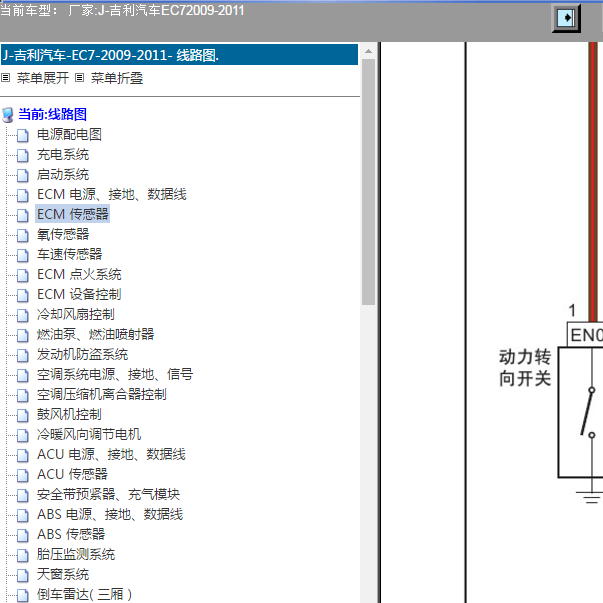Click page icon next to 空调系统电源、接地、信号

point(23,375)
